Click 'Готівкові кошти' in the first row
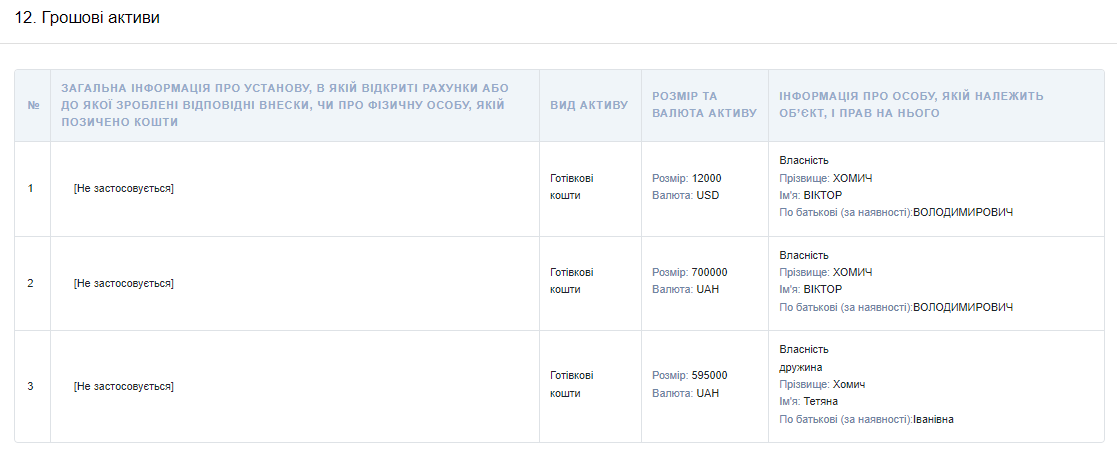Viewport: 1117px width, 456px height. coord(572,187)
